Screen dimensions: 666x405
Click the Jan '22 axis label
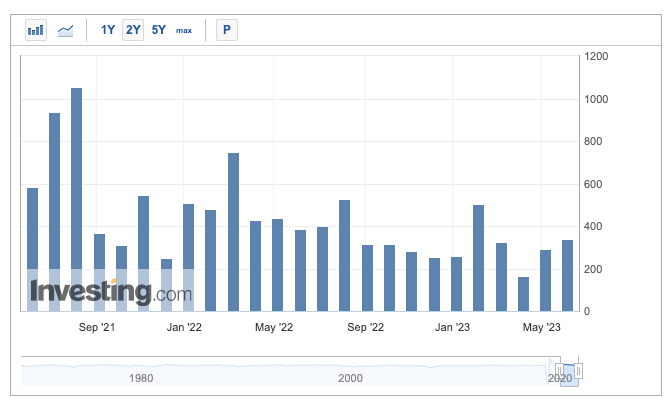tap(184, 327)
